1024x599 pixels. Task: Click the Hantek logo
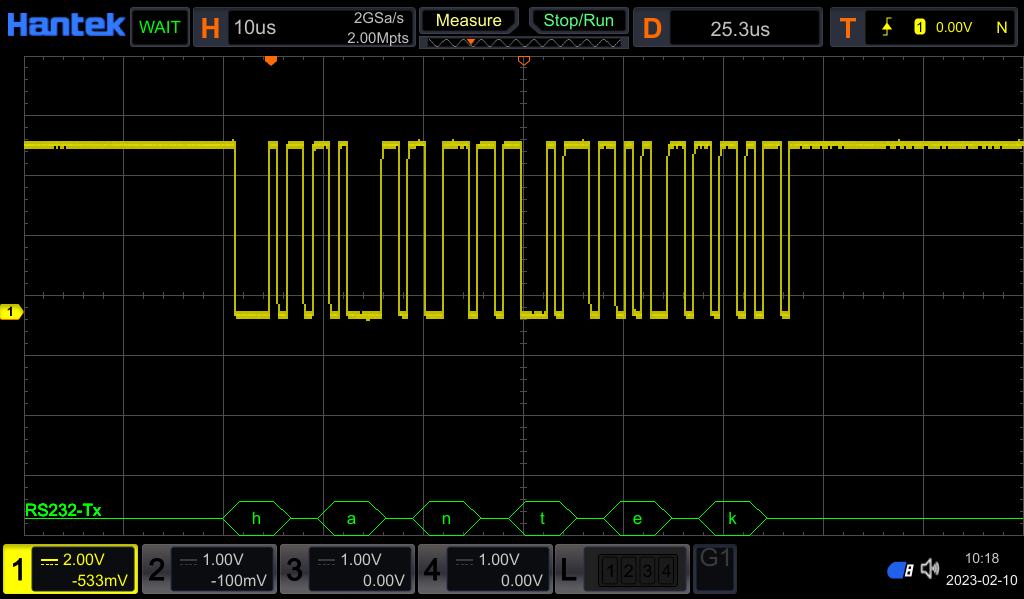(x=65, y=25)
